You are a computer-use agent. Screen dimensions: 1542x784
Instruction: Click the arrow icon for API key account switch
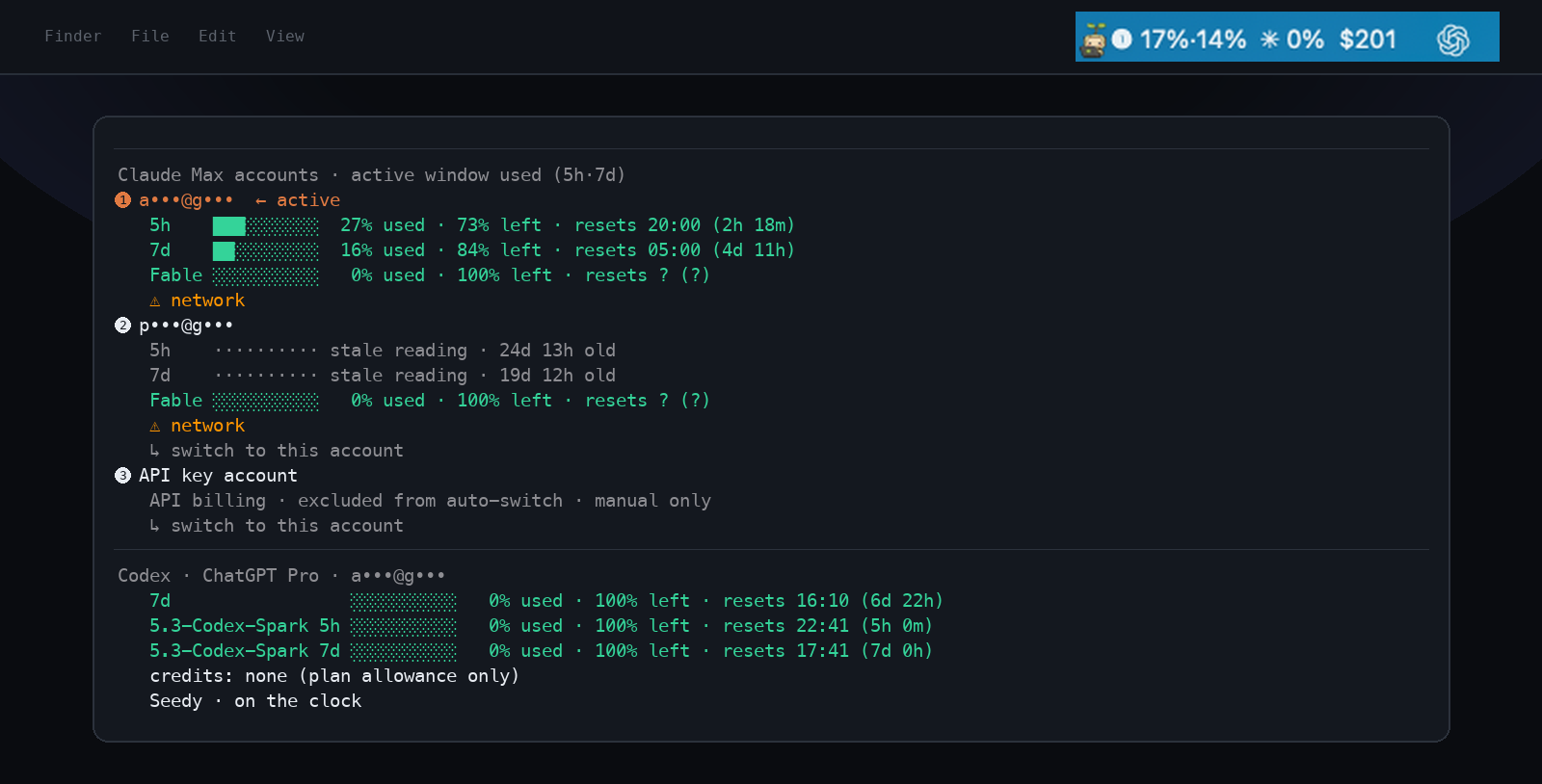pos(155,525)
